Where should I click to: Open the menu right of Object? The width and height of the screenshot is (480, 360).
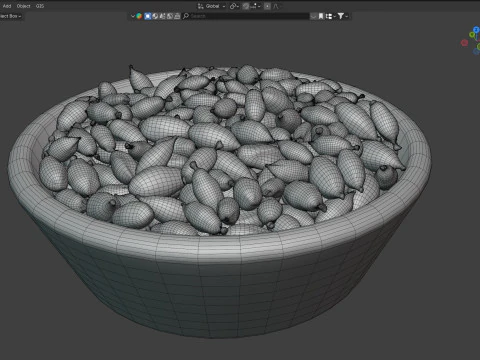coord(40,6)
